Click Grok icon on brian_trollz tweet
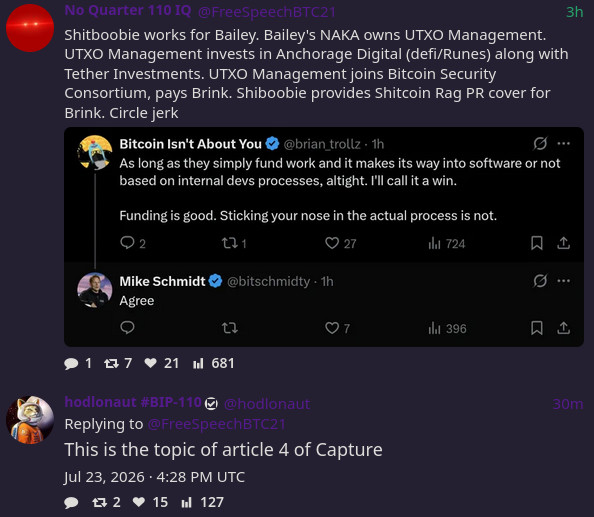 point(540,144)
